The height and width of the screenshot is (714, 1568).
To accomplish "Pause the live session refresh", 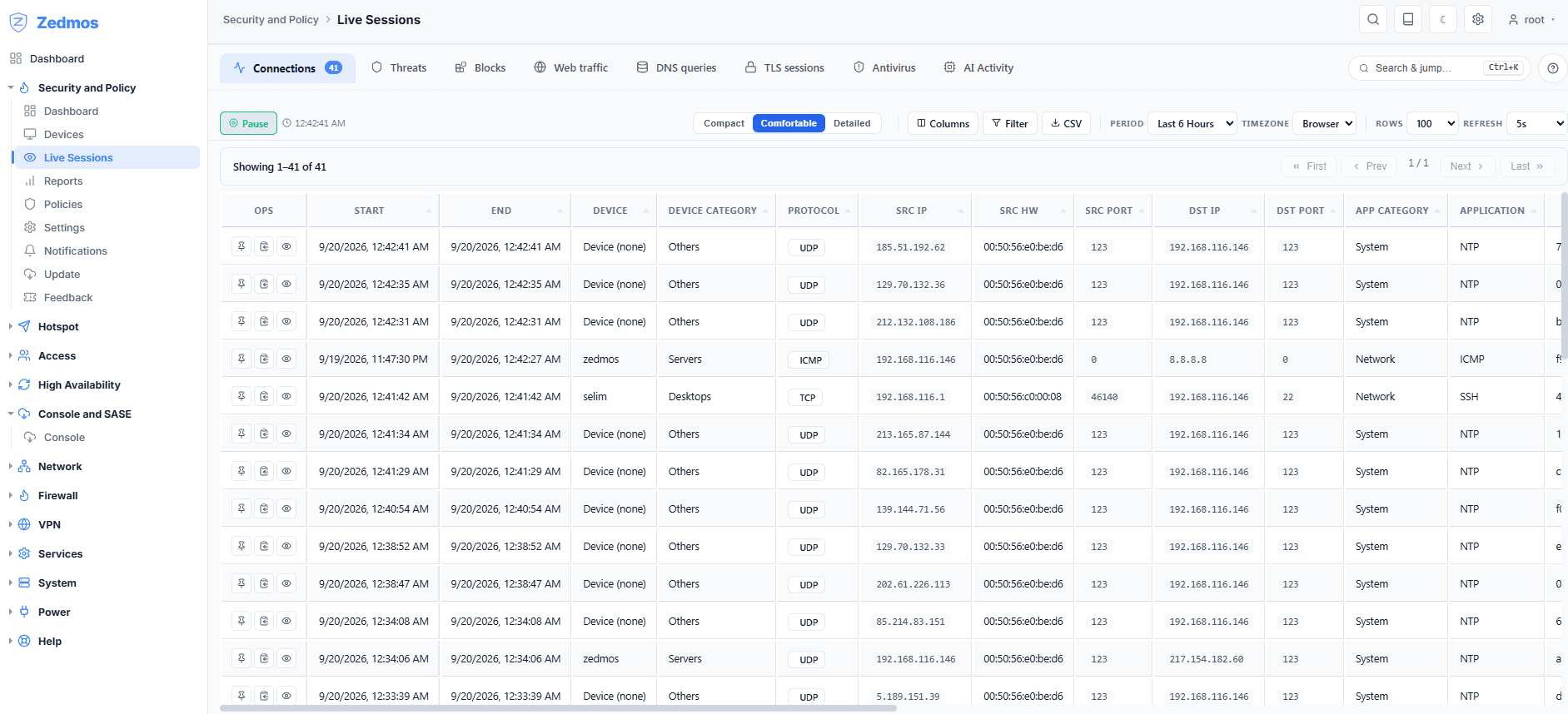I will 248,123.
